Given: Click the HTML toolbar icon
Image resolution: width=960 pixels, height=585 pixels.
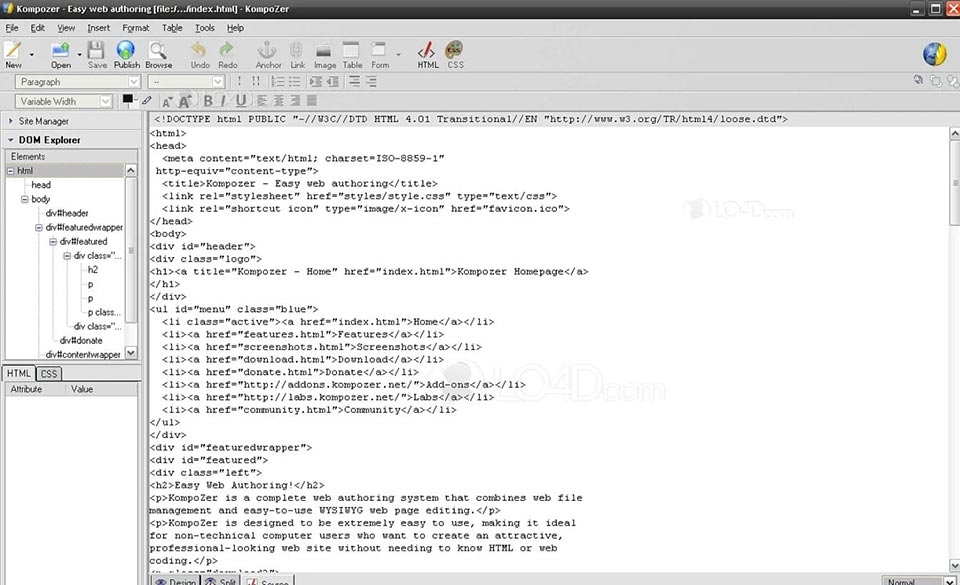Looking at the screenshot, I should [427, 50].
